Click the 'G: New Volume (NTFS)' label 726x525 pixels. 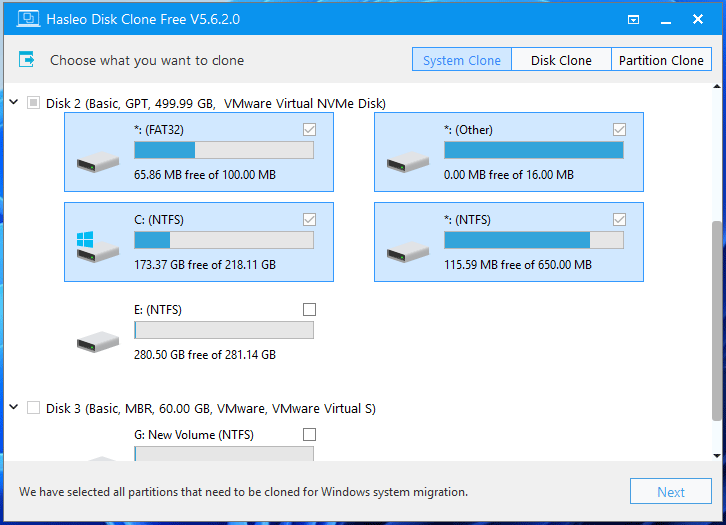194,435
